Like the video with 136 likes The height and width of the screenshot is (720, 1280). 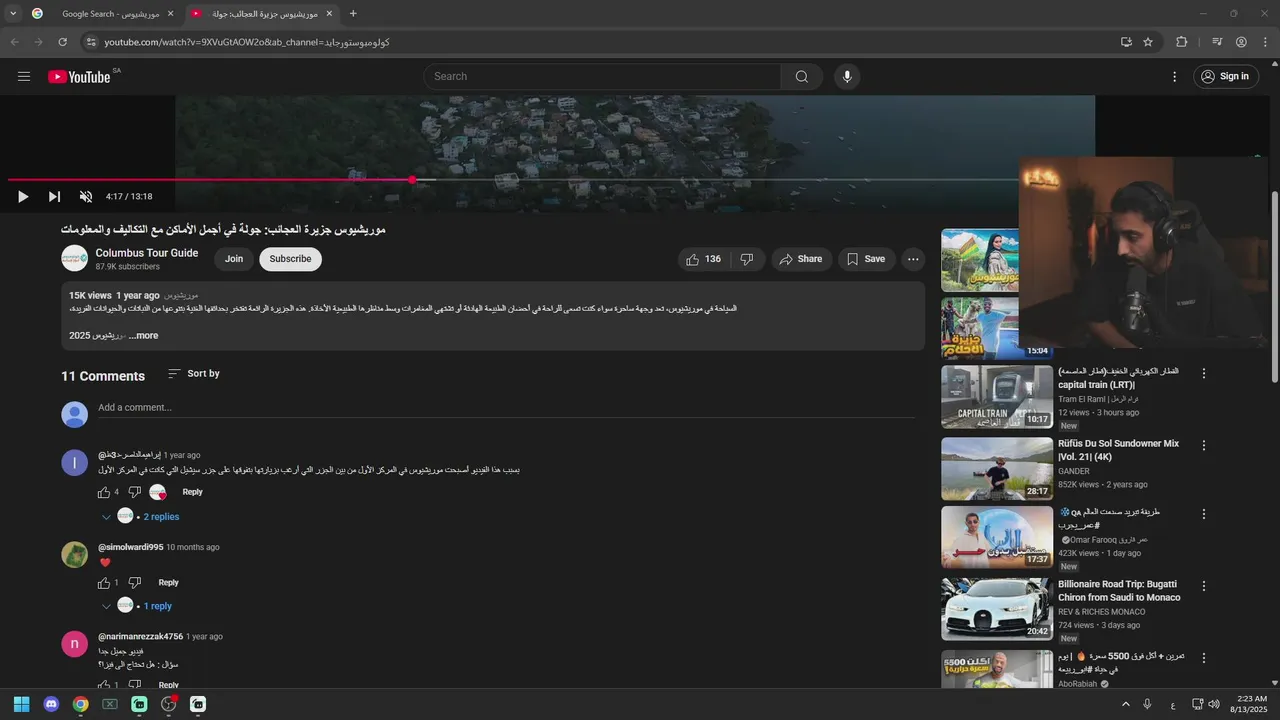703,259
